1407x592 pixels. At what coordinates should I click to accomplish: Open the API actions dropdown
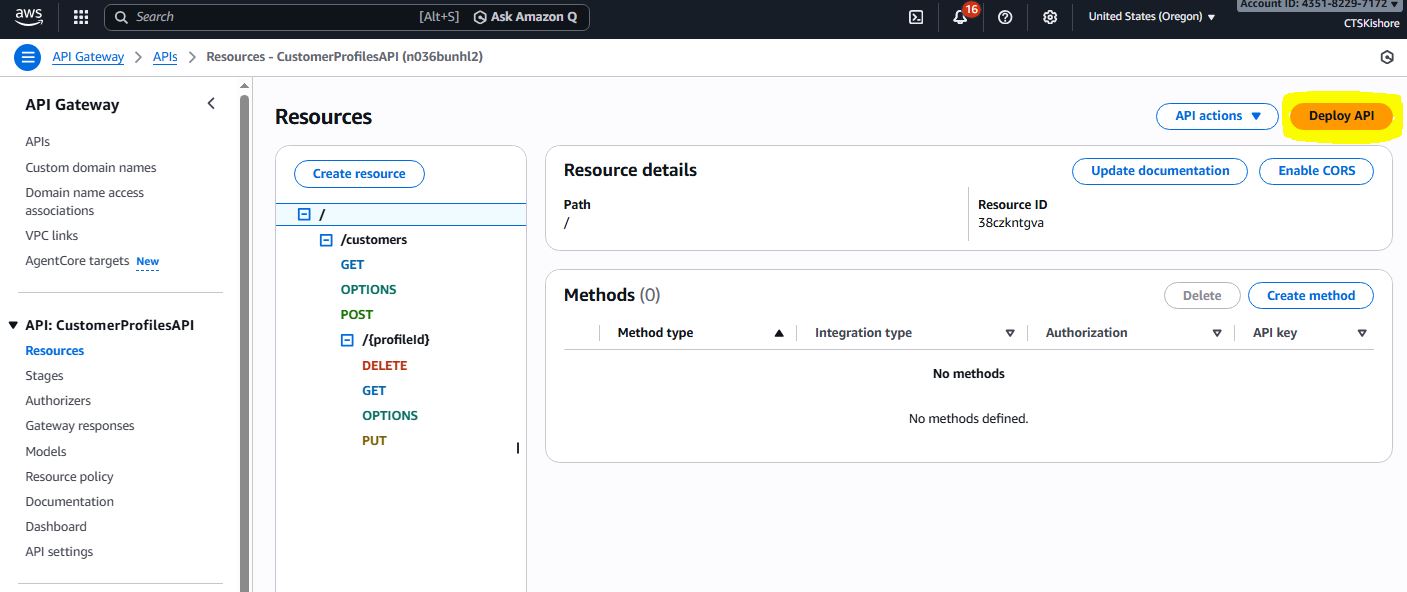(x=1217, y=116)
